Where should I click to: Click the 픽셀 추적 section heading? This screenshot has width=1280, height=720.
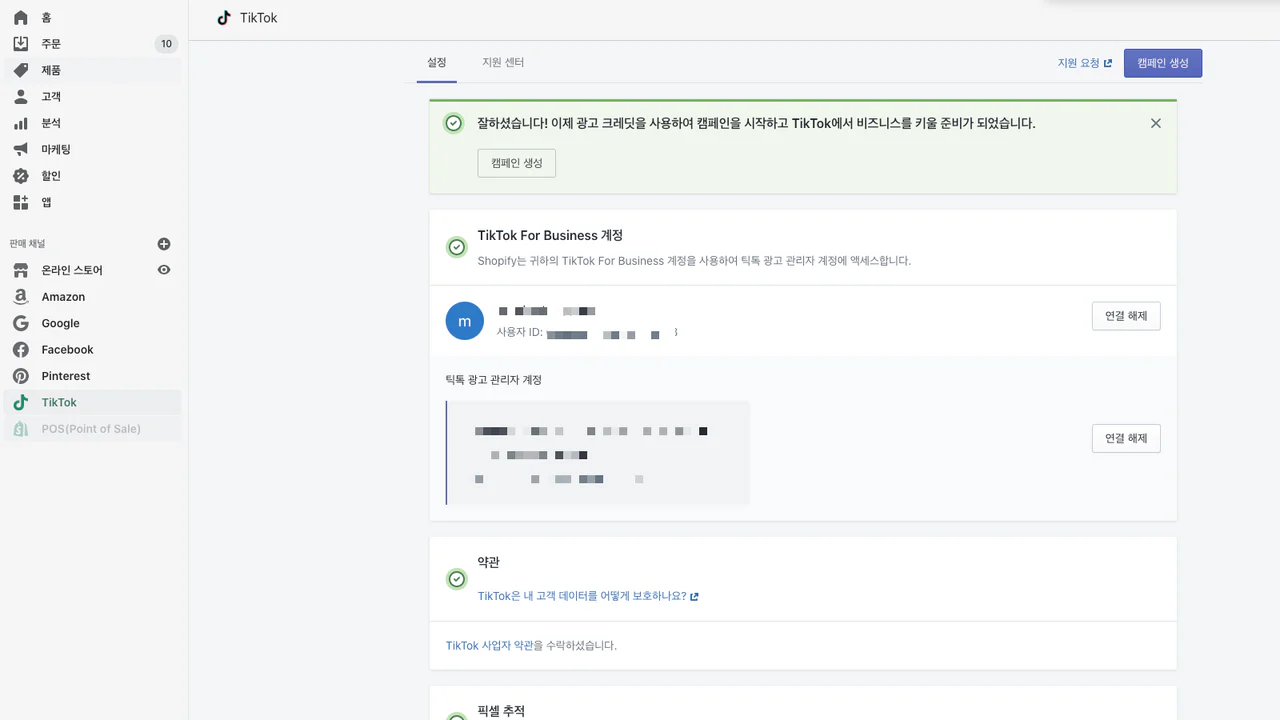click(501, 711)
